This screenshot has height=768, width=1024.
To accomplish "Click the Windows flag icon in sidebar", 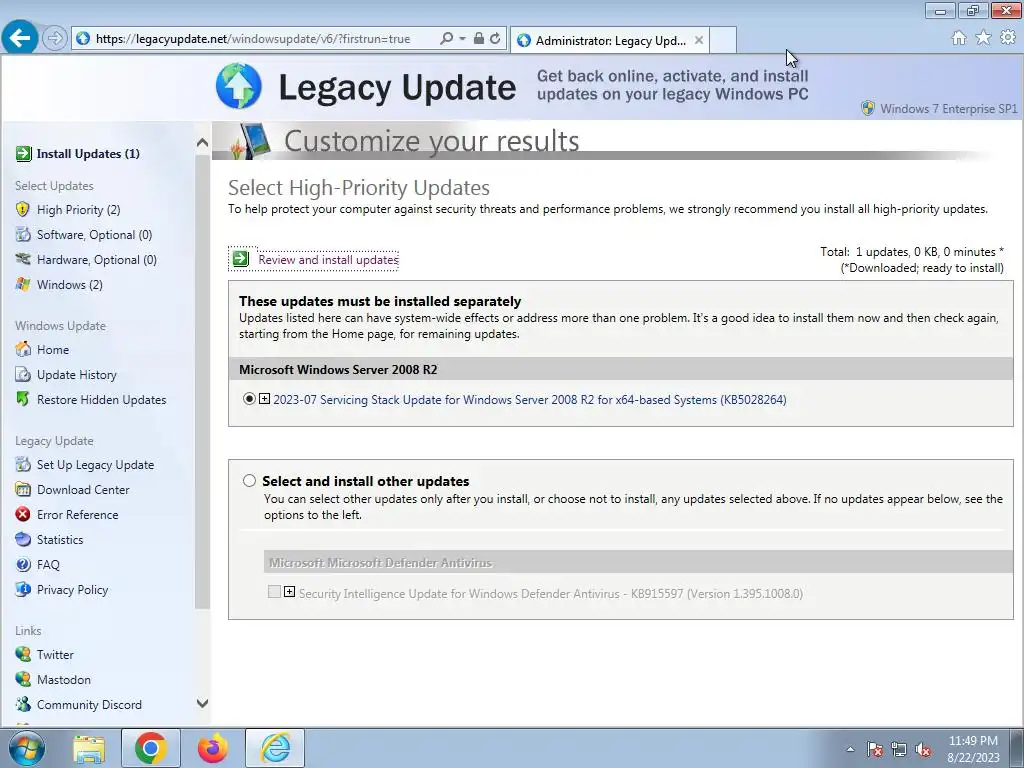I will point(23,285).
